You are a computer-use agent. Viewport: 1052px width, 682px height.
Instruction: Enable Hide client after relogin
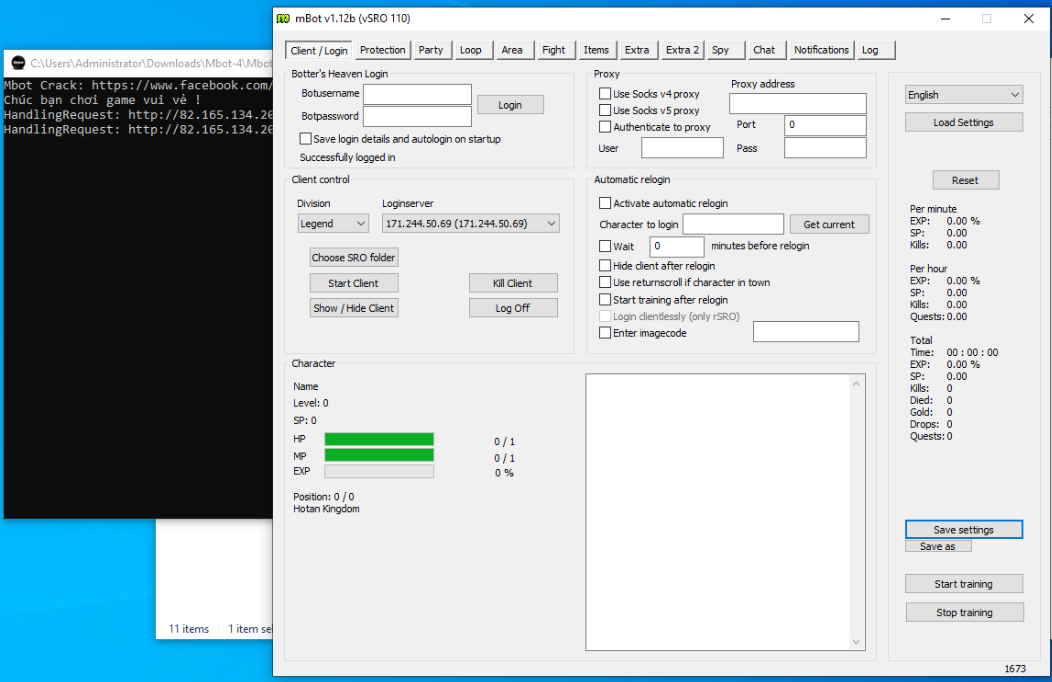click(605, 266)
